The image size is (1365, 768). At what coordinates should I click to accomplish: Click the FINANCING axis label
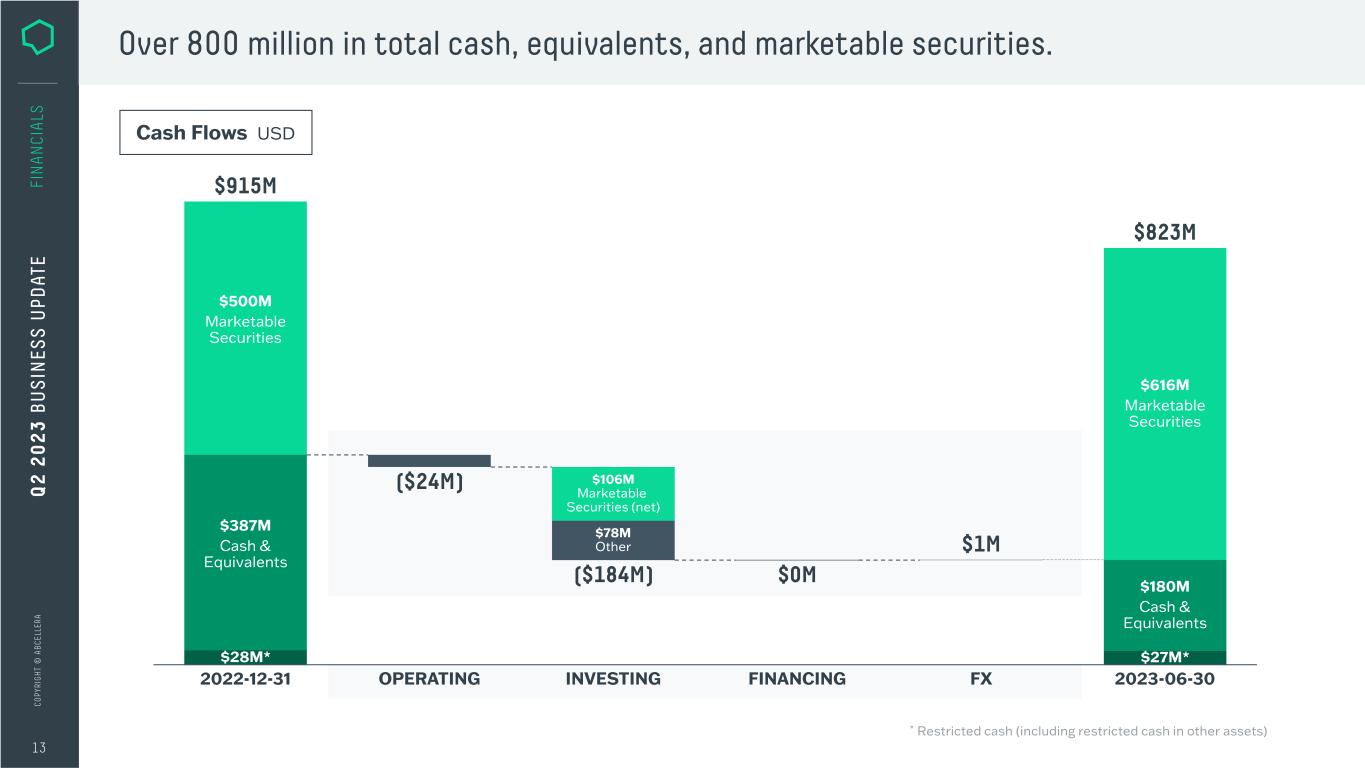pyautogui.click(x=797, y=679)
